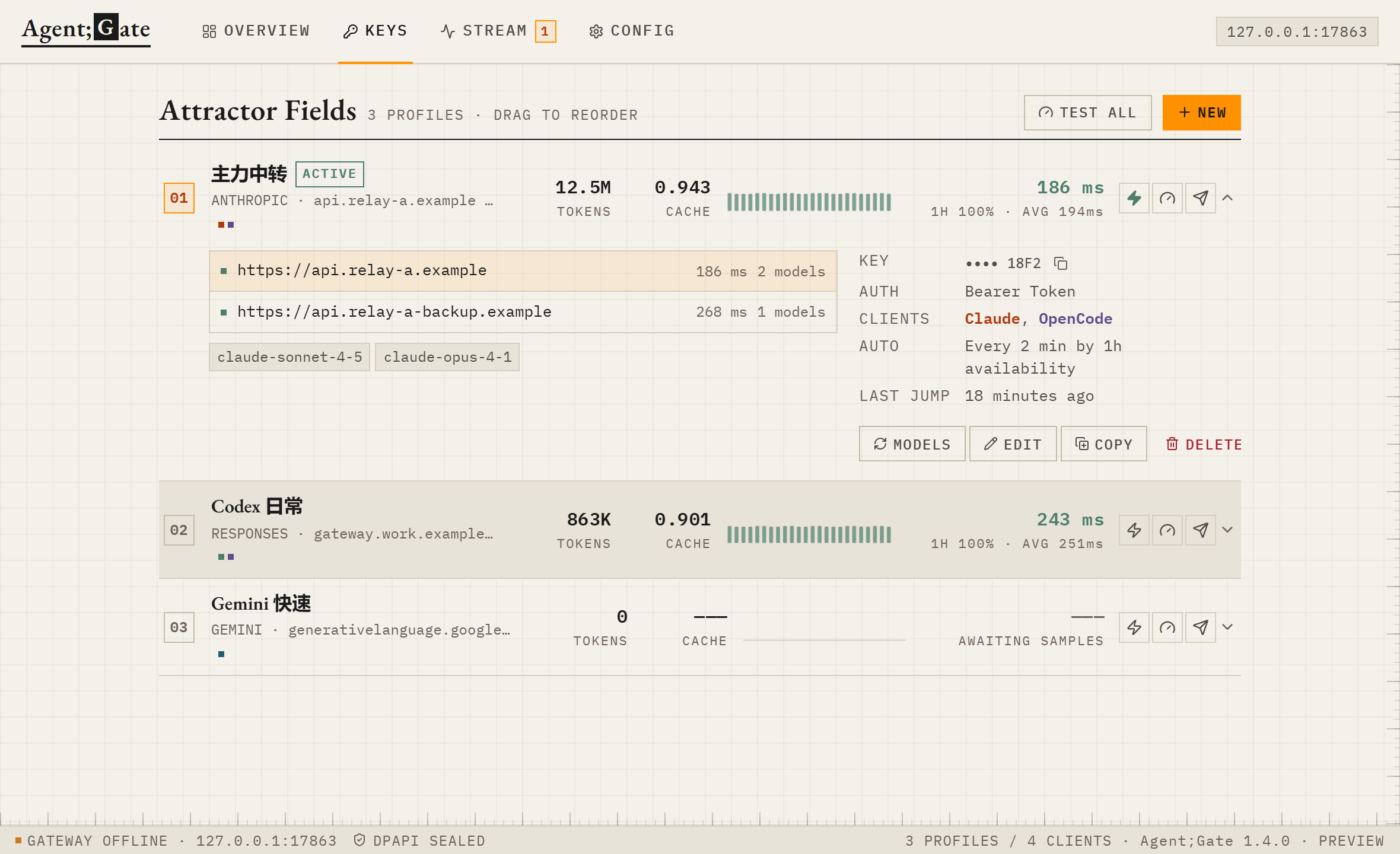The width and height of the screenshot is (1400, 854).
Task: Click paper plane send icon for 主力中转
Action: [x=1200, y=198]
